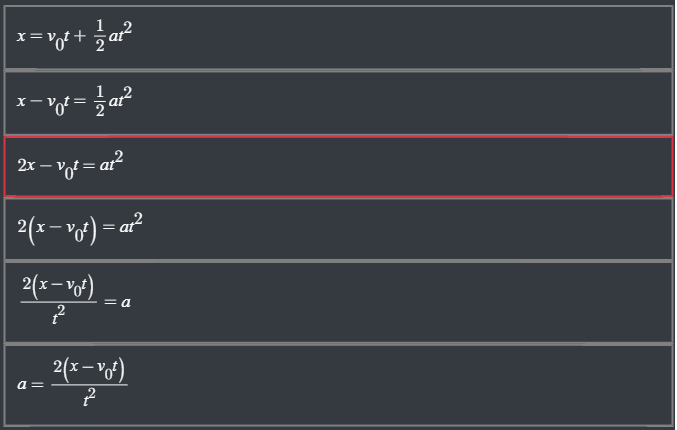Click the equals sign in the highlighted equation
Viewport: 677px width, 430px height.
coord(88,164)
